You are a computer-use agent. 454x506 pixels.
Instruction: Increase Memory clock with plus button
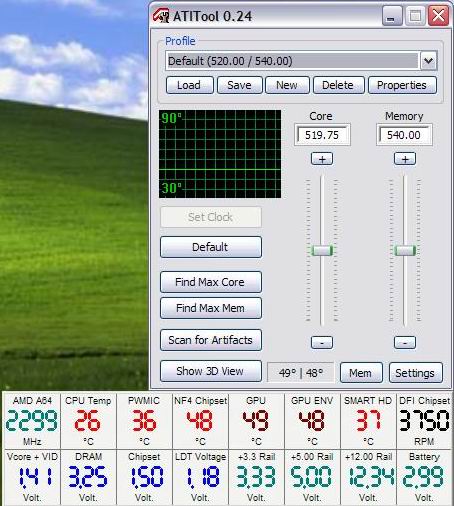(405, 159)
